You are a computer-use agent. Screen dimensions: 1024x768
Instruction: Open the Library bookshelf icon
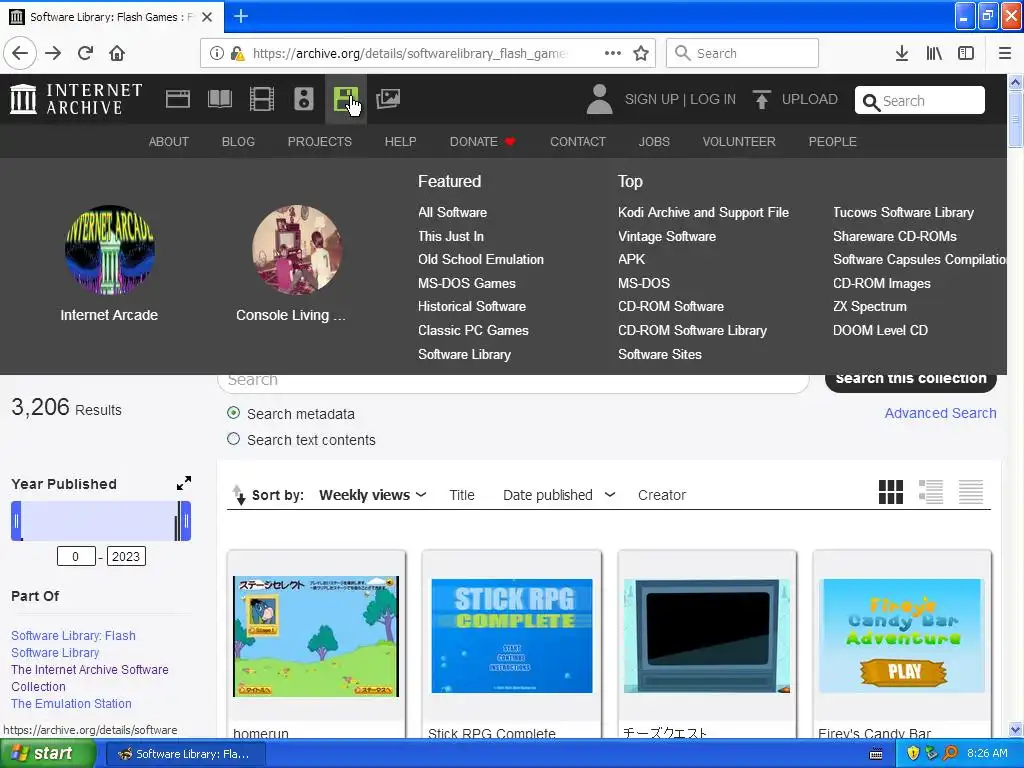[934, 53]
